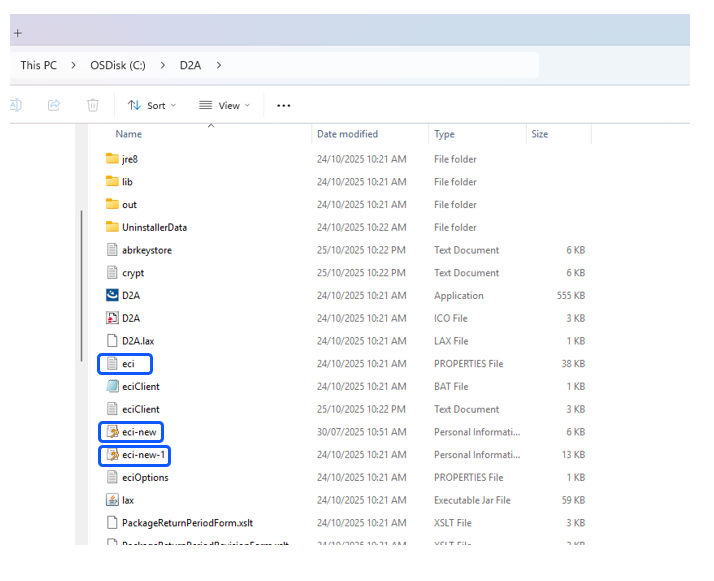Open the View dropdown menu
Screen dimensions: 714x581
pos(225,105)
